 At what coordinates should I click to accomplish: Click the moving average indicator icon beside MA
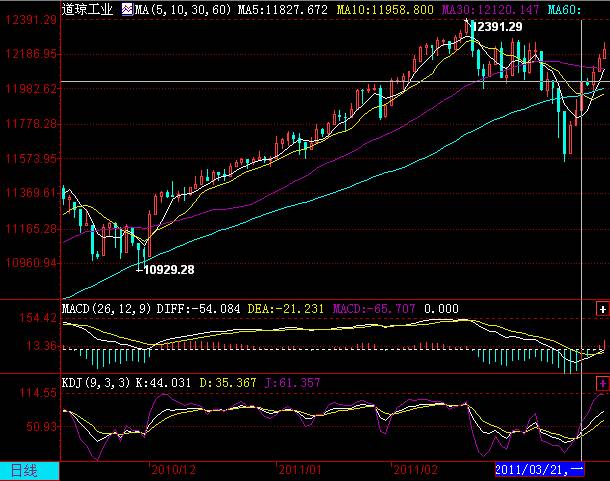pos(127,9)
